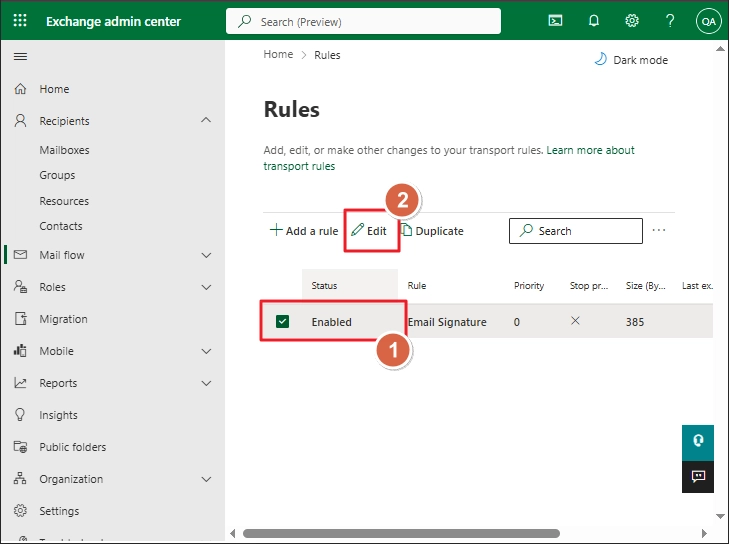The width and height of the screenshot is (729, 544).
Task: Focus the rules Search field
Action: point(576,231)
